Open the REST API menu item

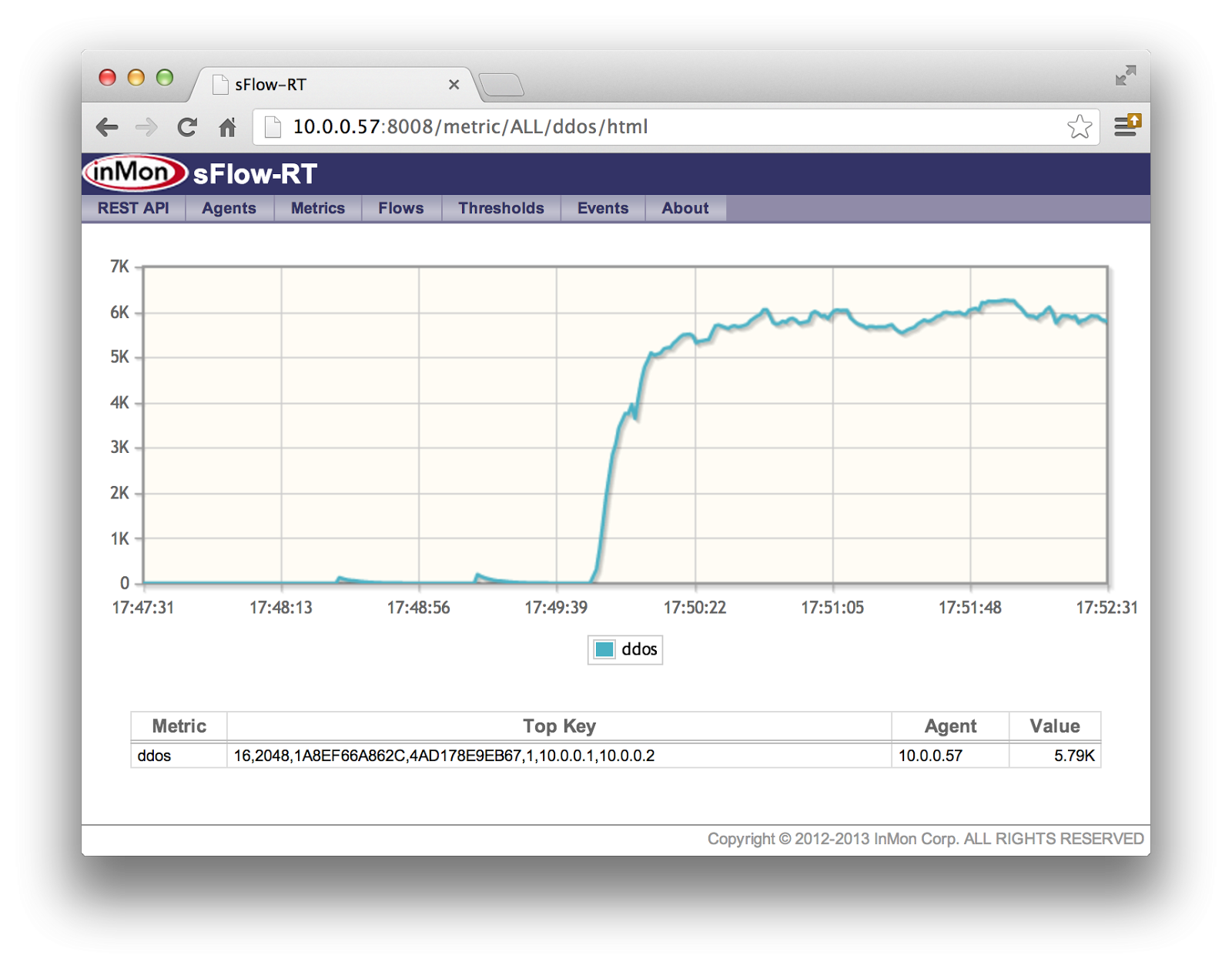tap(133, 208)
